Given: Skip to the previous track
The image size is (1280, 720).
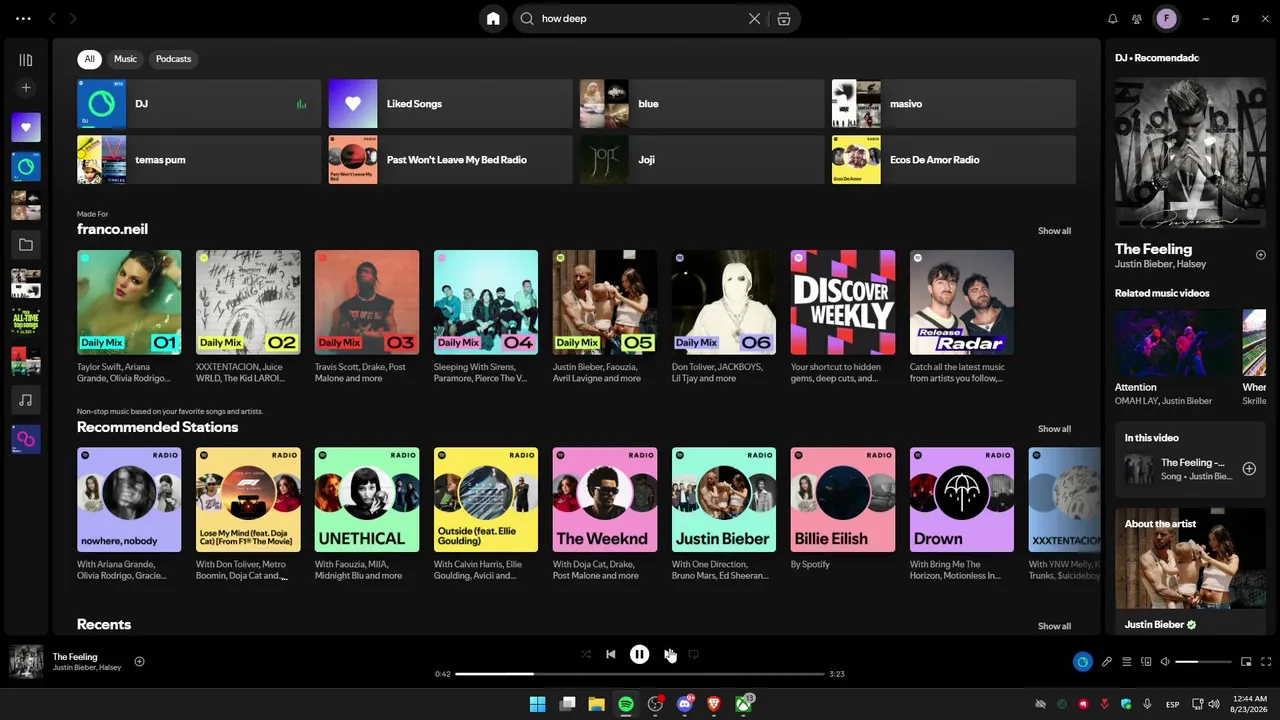Looking at the screenshot, I should click(x=611, y=654).
